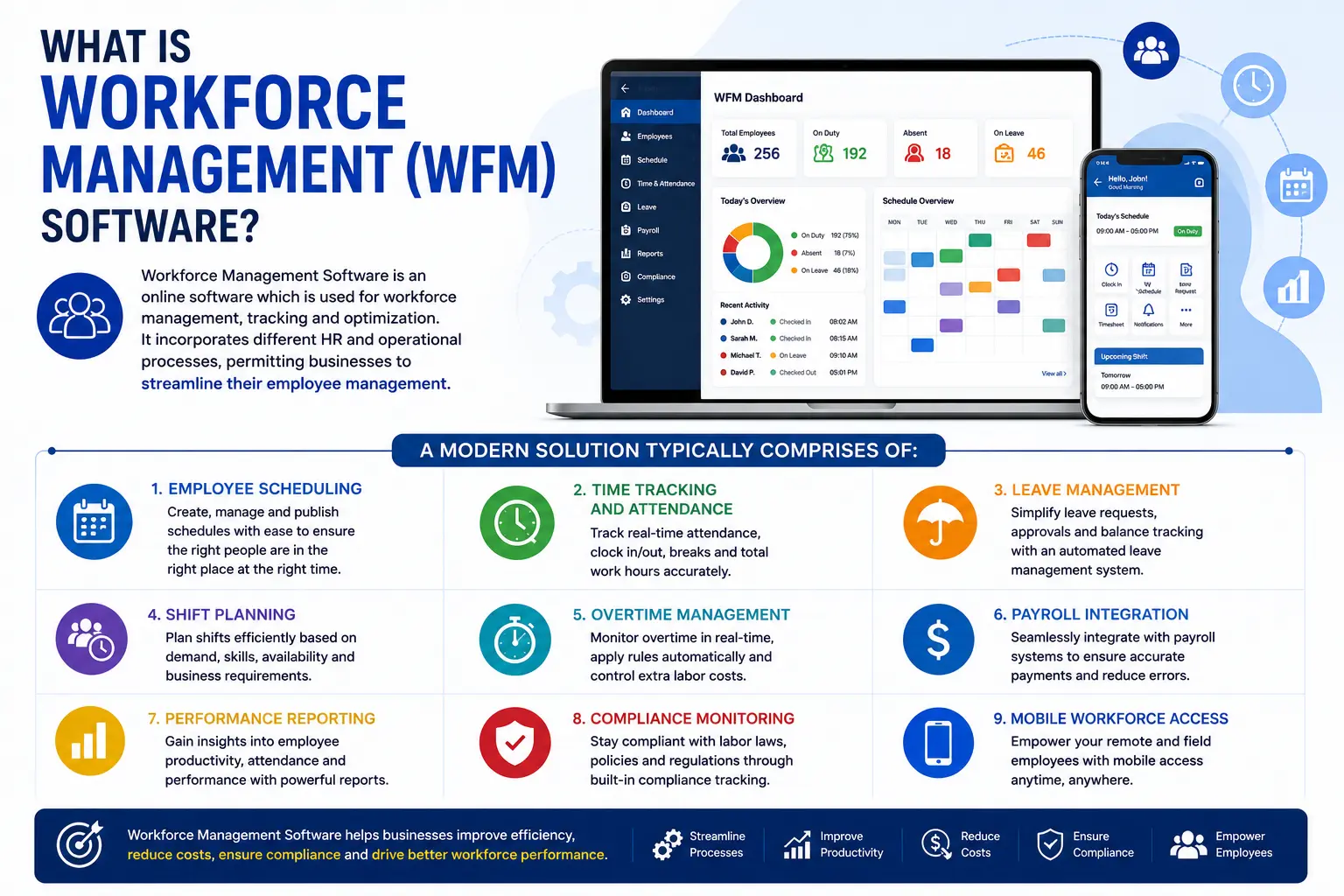Tap the Leave Request icon on phone
Screen dimensions: 1344x896
pos(1186,269)
